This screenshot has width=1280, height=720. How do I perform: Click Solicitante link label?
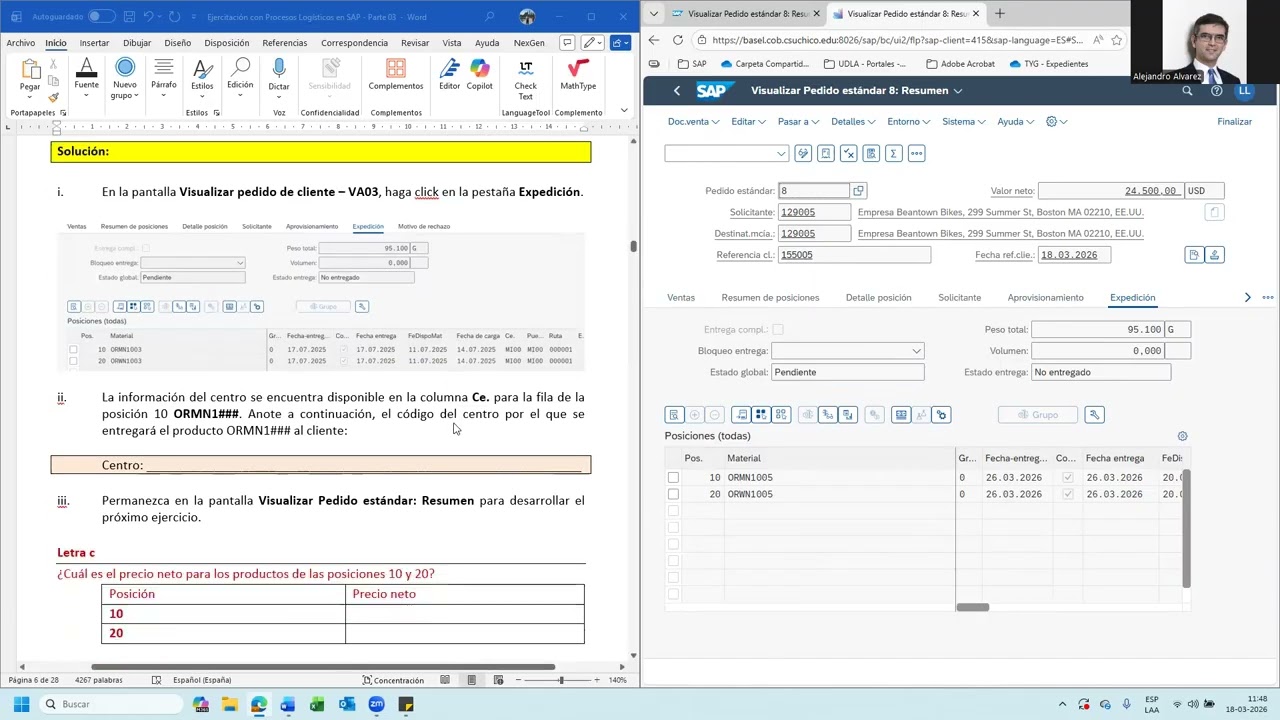click(x=751, y=212)
